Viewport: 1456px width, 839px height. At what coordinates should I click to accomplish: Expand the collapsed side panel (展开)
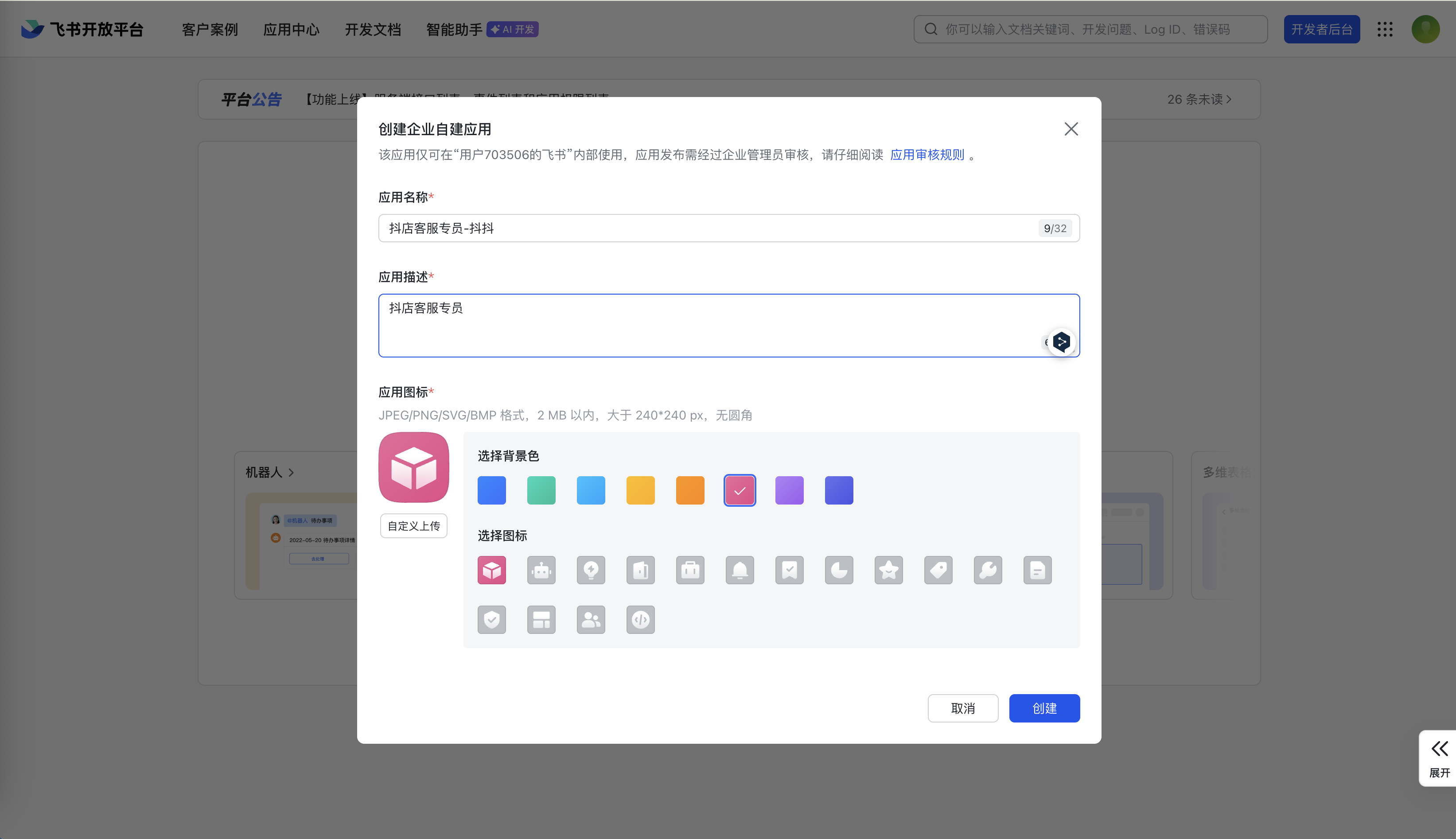[x=1439, y=758]
